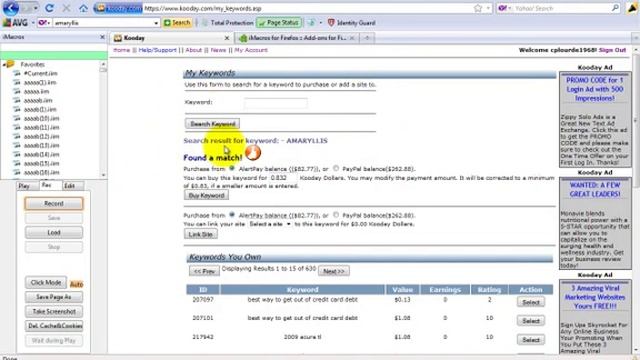Switch to the iMacros for Firefox Add-ons tab

point(297,38)
